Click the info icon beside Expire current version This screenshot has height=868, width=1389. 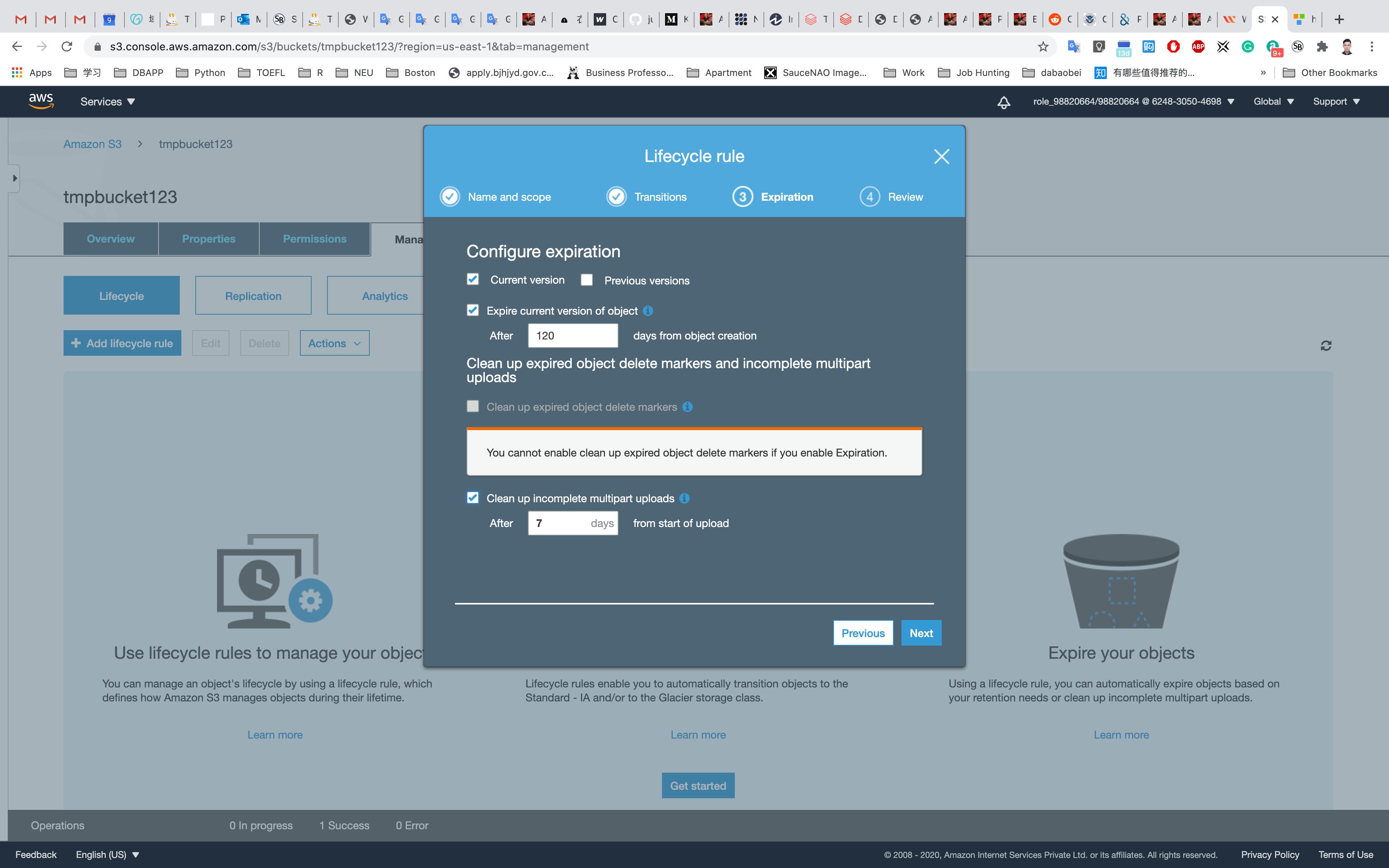pos(648,310)
